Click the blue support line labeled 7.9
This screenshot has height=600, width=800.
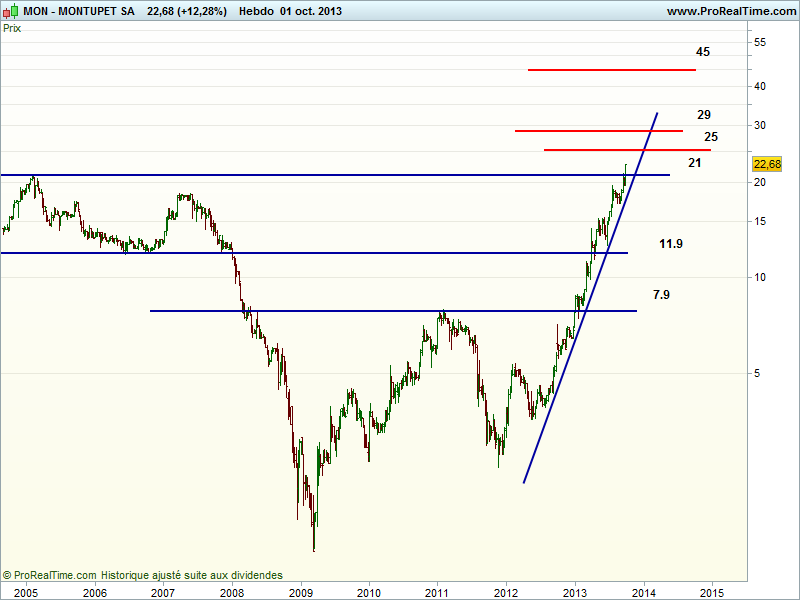tap(400, 311)
